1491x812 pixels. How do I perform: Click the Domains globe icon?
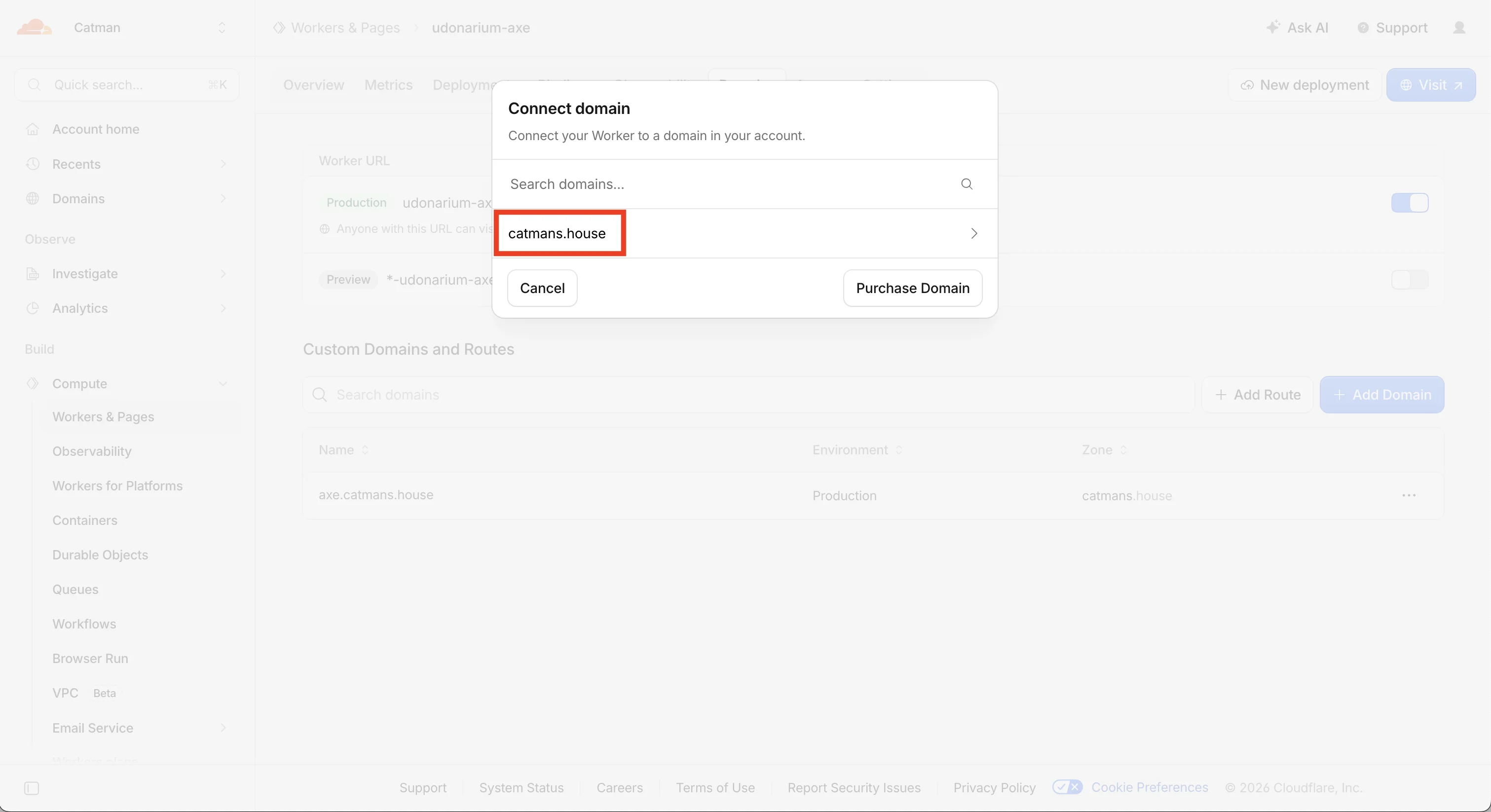(x=33, y=198)
